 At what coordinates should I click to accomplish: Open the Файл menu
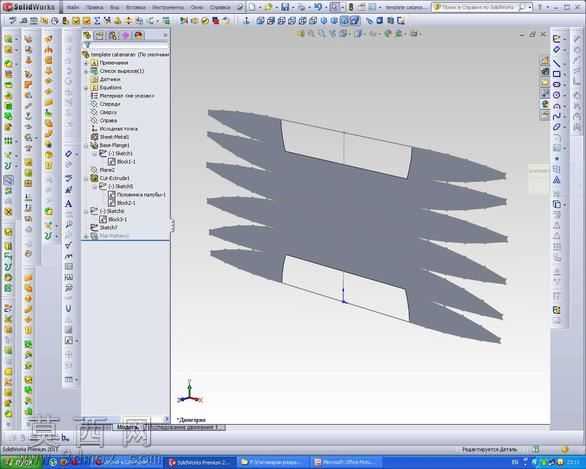73,7
